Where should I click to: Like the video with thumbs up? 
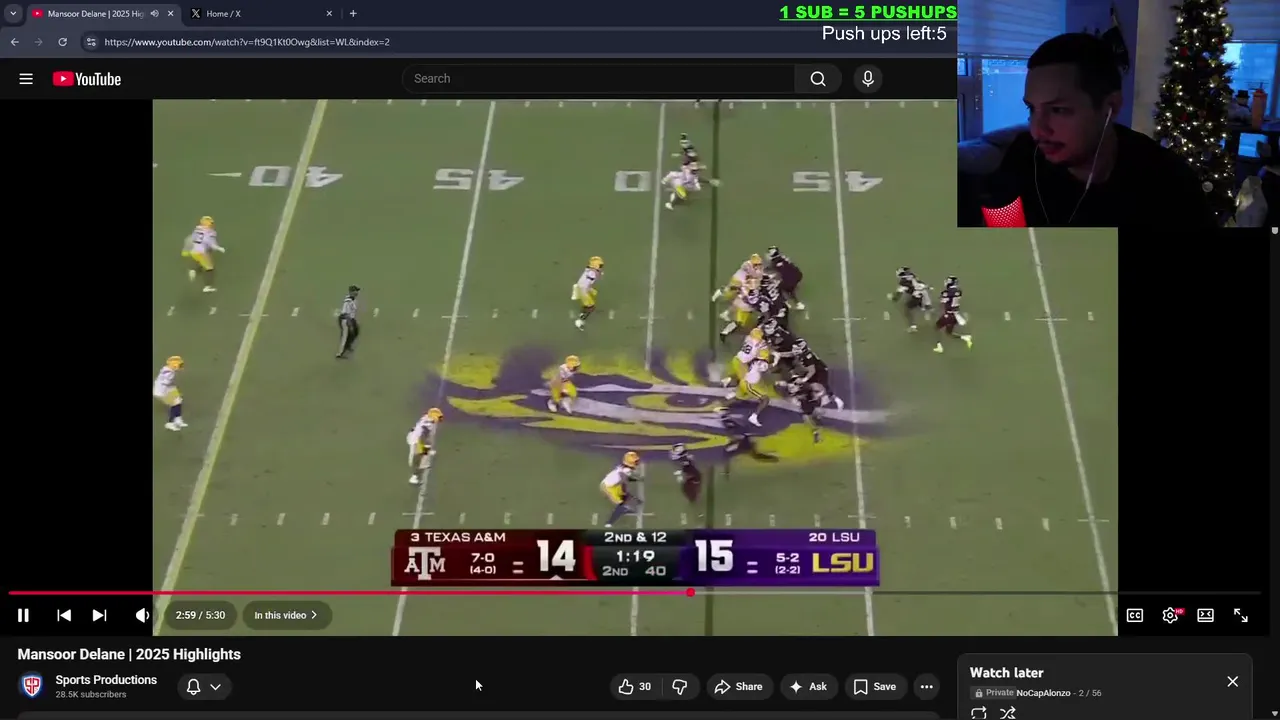[x=635, y=686]
